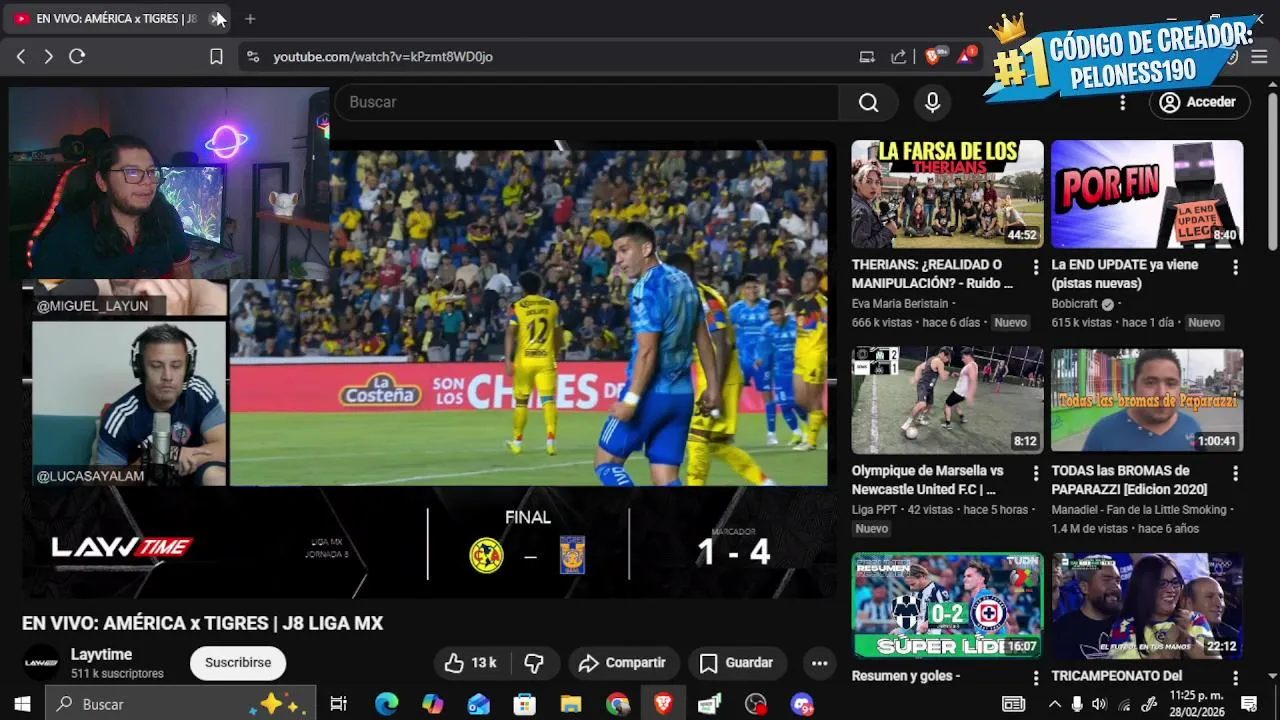
Task: Open Outlook from the taskbar
Action: (478, 704)
